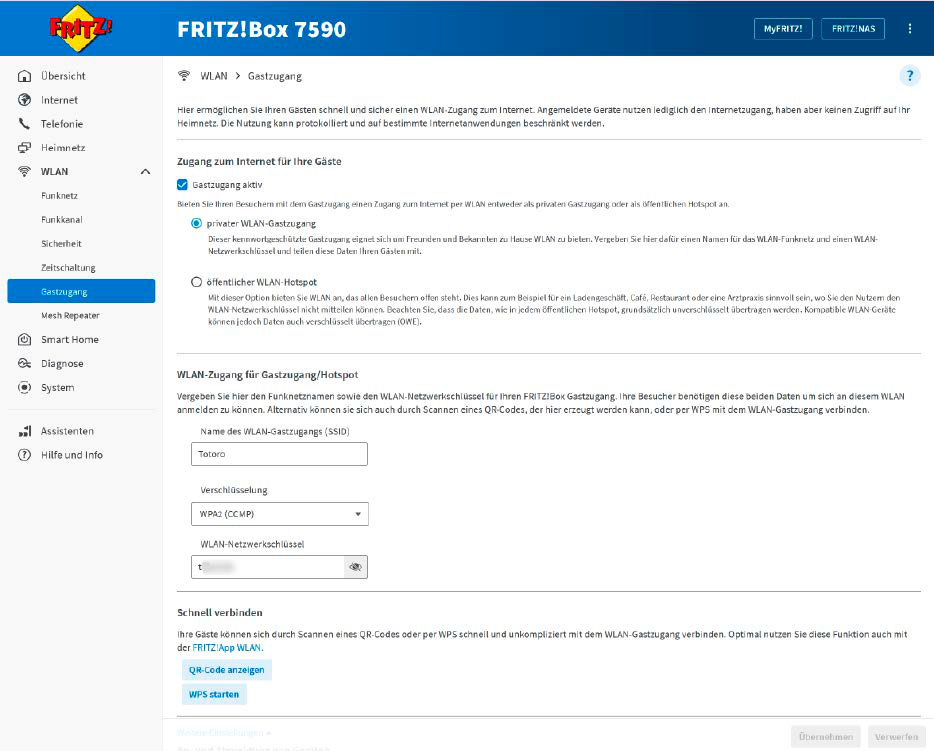Viewport: 934px width, 751px height.
Task: Click the System icon
Action: click(24, 387)
